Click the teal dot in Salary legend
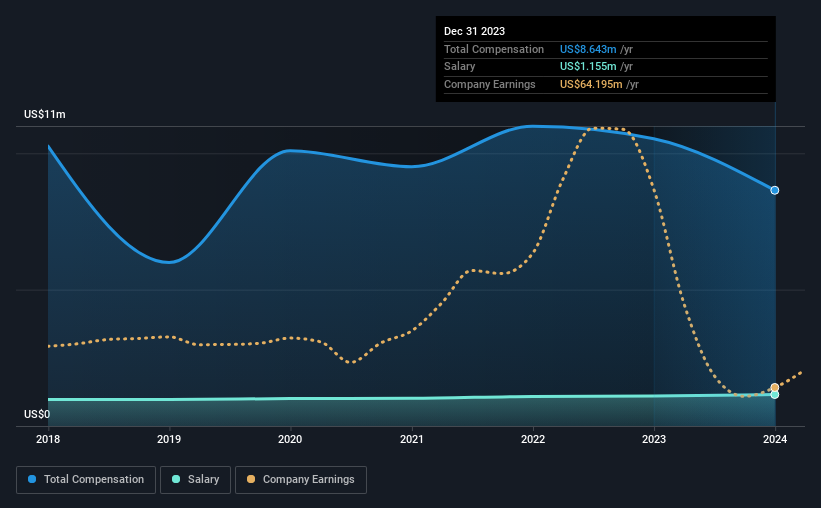This screenshot has height=508, width=821. click(x=176, y=479)
